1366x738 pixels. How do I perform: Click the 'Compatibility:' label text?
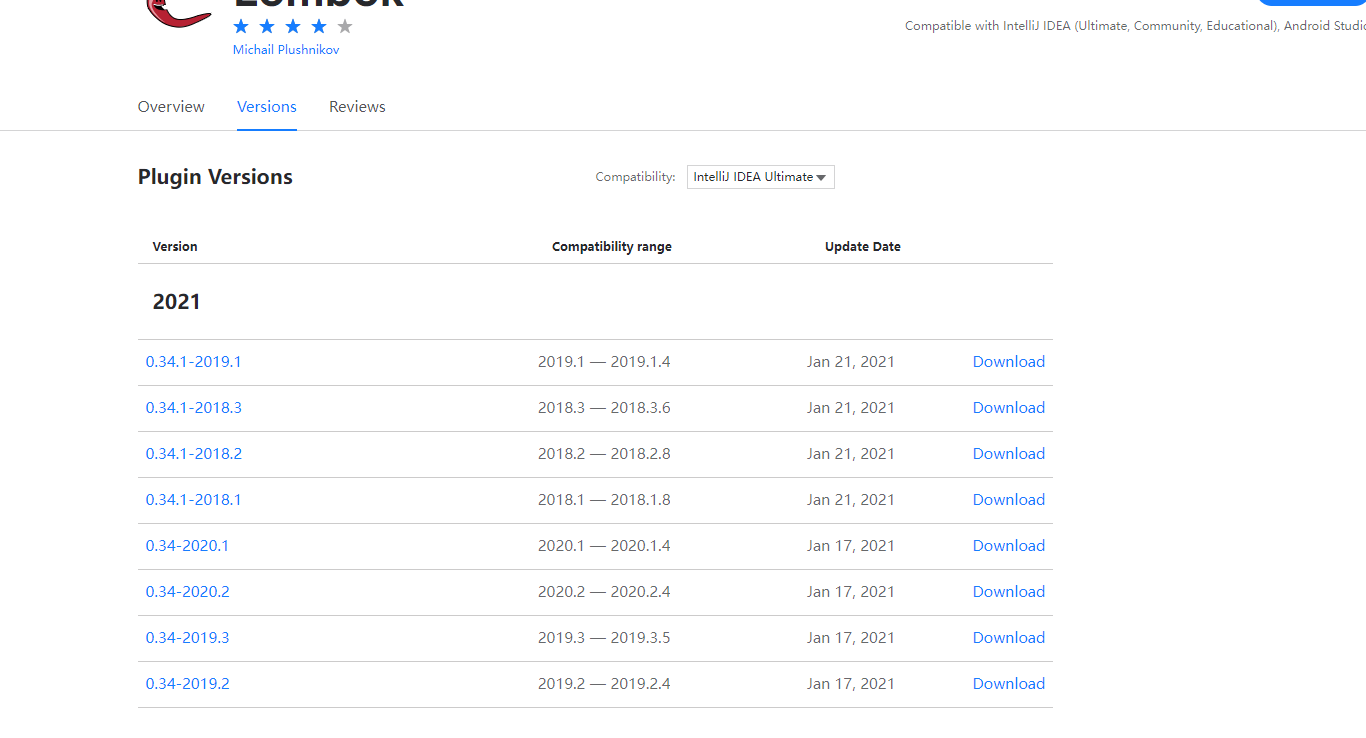636,177
